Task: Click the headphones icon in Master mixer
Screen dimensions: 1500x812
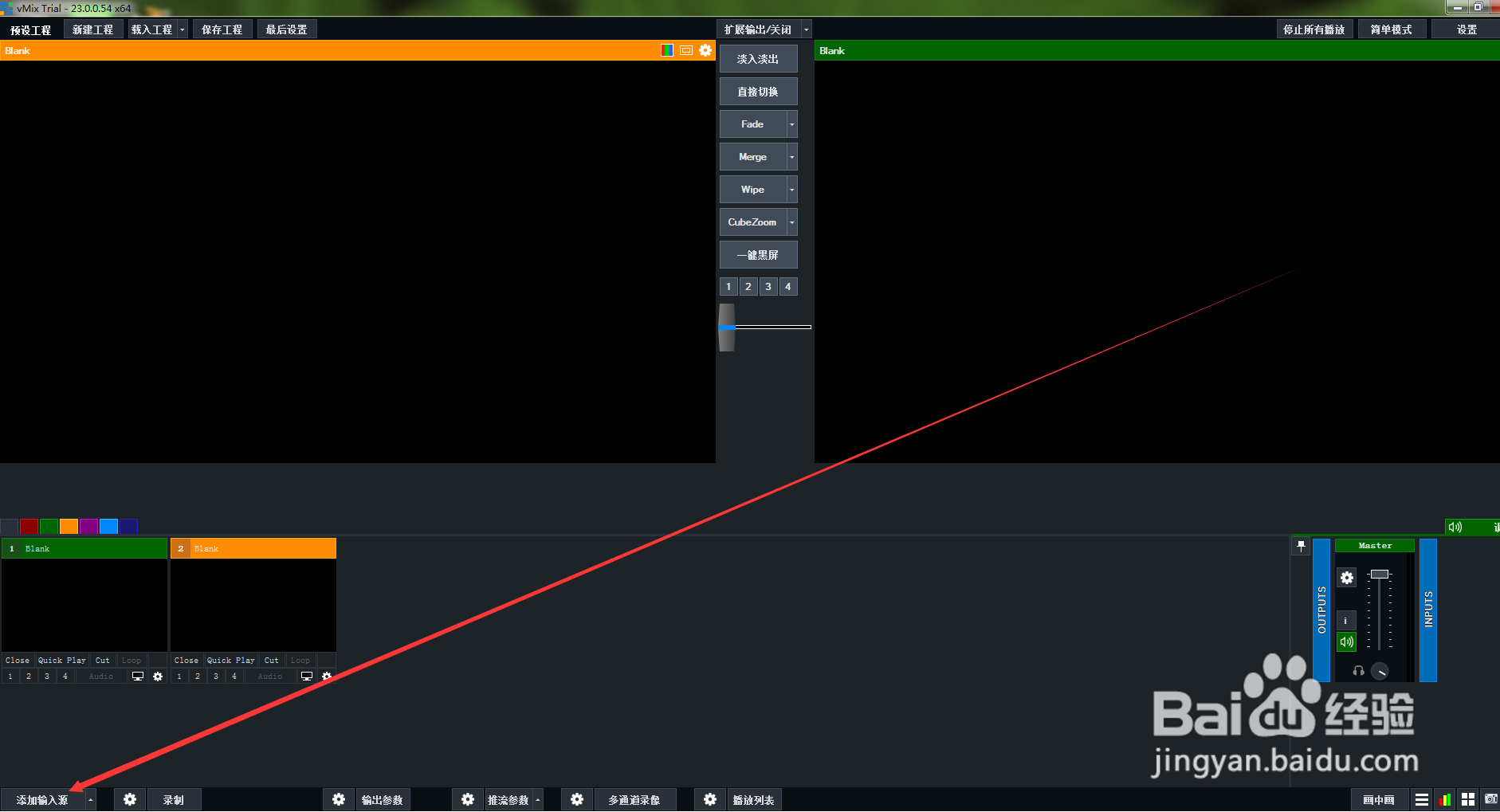Action: click(x=1359, y=671)
